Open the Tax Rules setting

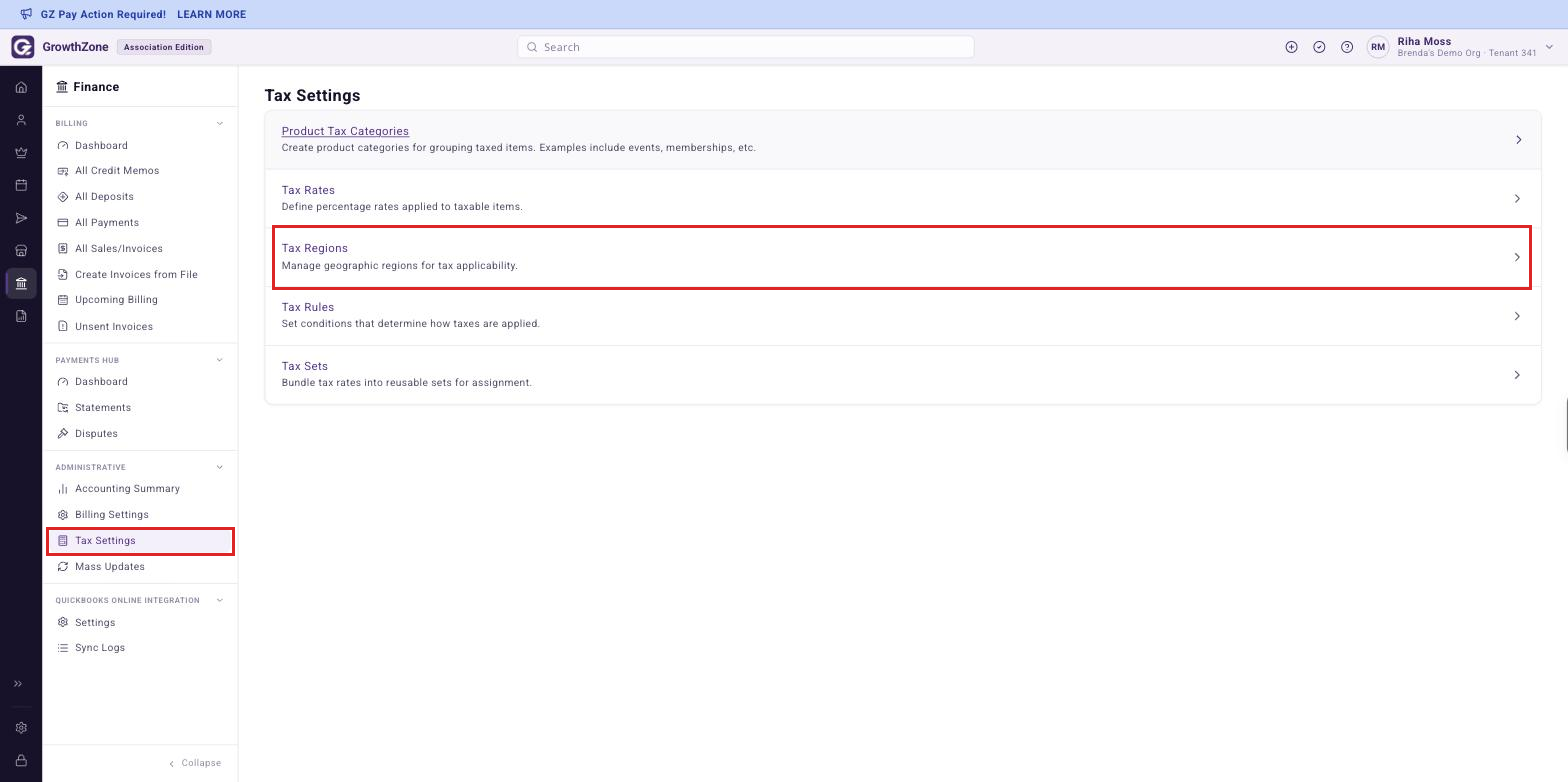click(902, 316)
